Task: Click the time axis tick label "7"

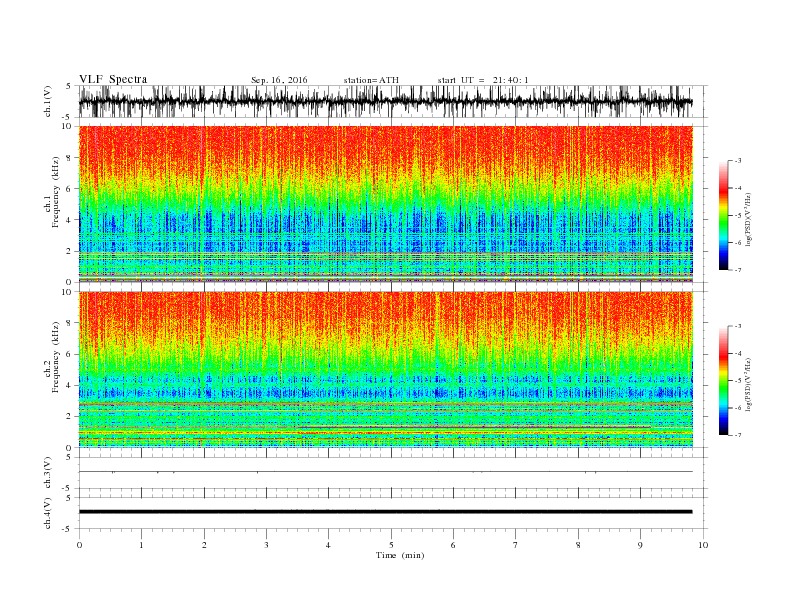Action: pos(516,545)
